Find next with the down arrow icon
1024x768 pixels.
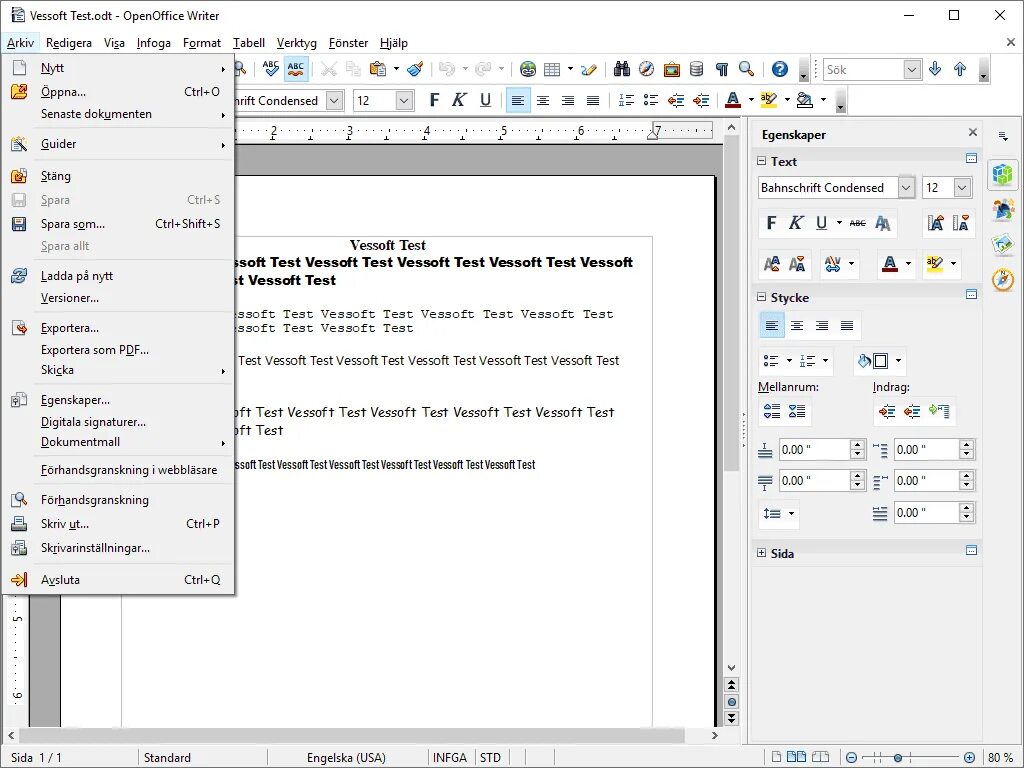coord(935,69)
